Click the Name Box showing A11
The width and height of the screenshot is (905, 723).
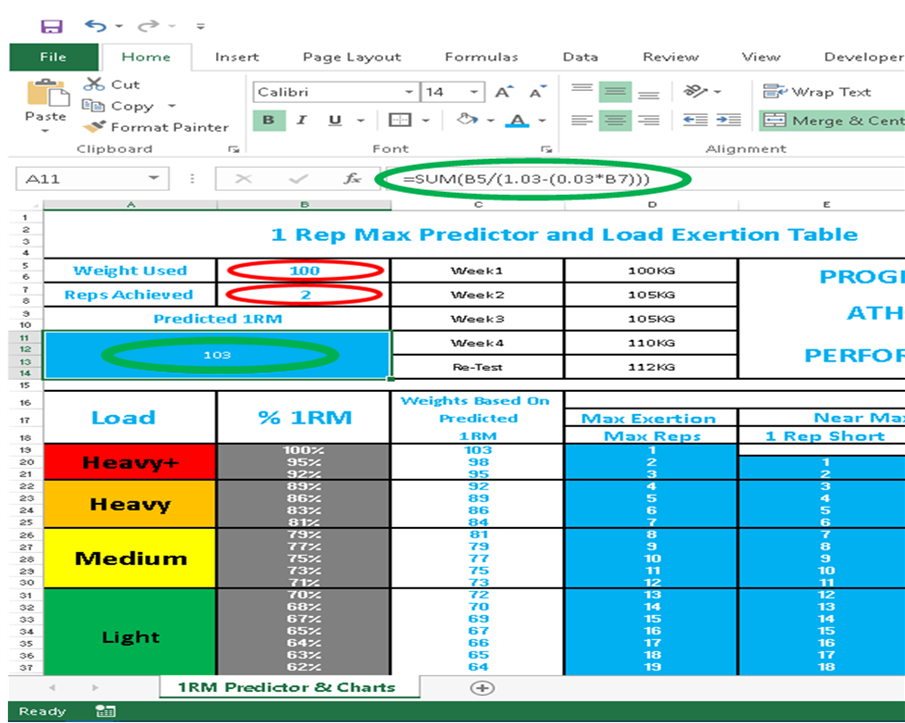click(x=80, y=178)
